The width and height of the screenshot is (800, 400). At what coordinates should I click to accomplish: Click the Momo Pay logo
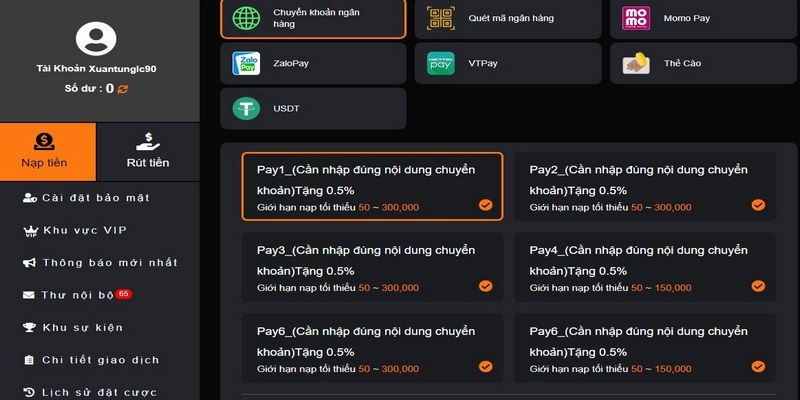tap(636, 18)
